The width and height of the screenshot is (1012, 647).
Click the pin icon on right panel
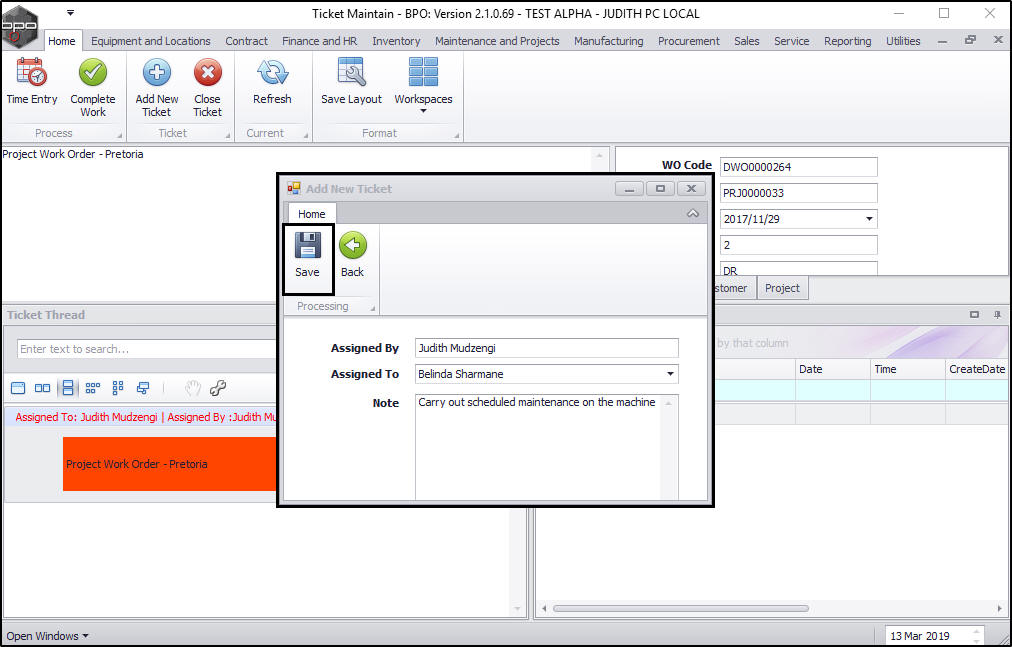click(997, 314)
